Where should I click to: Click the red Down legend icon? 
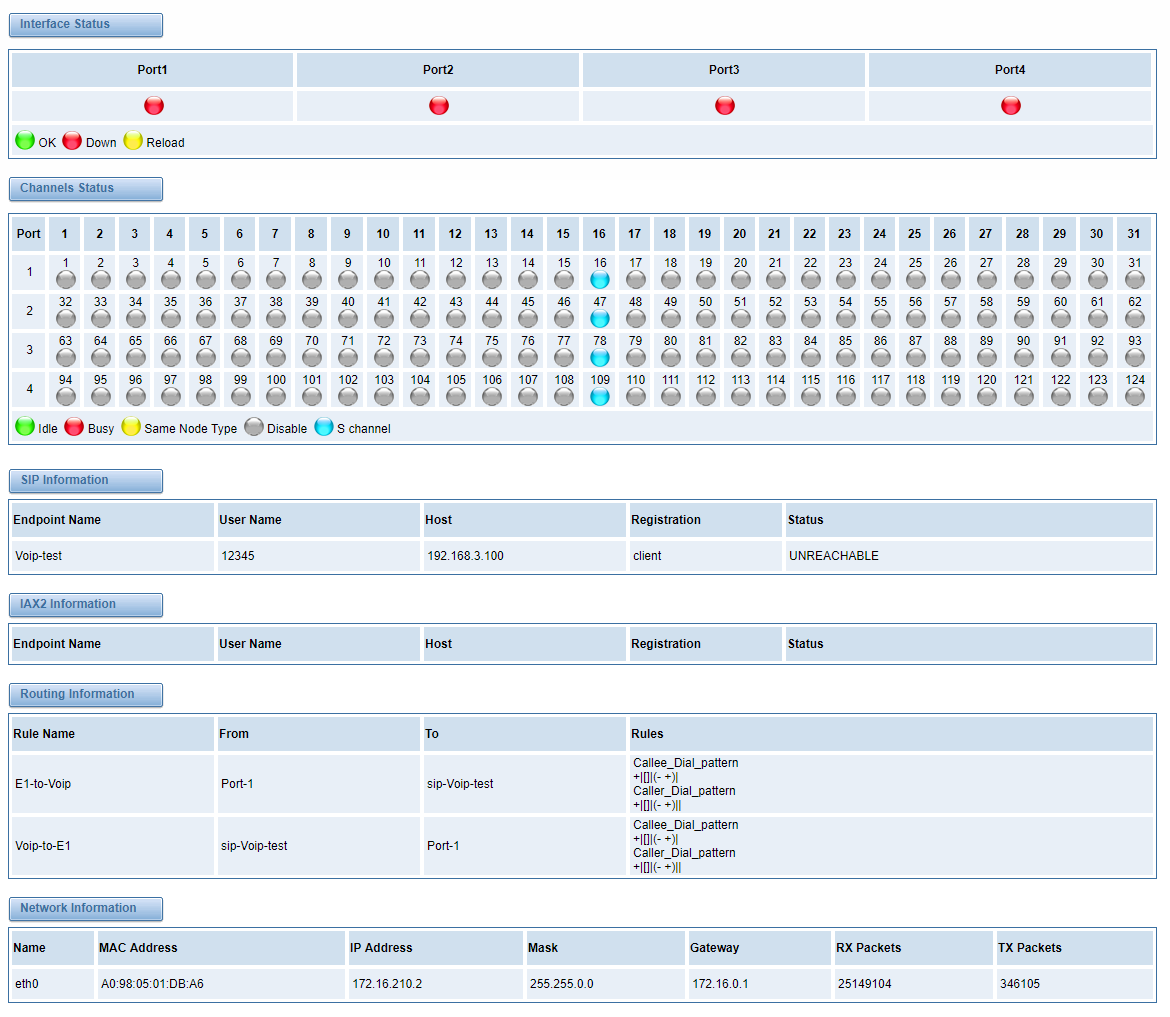click(72, 140)
